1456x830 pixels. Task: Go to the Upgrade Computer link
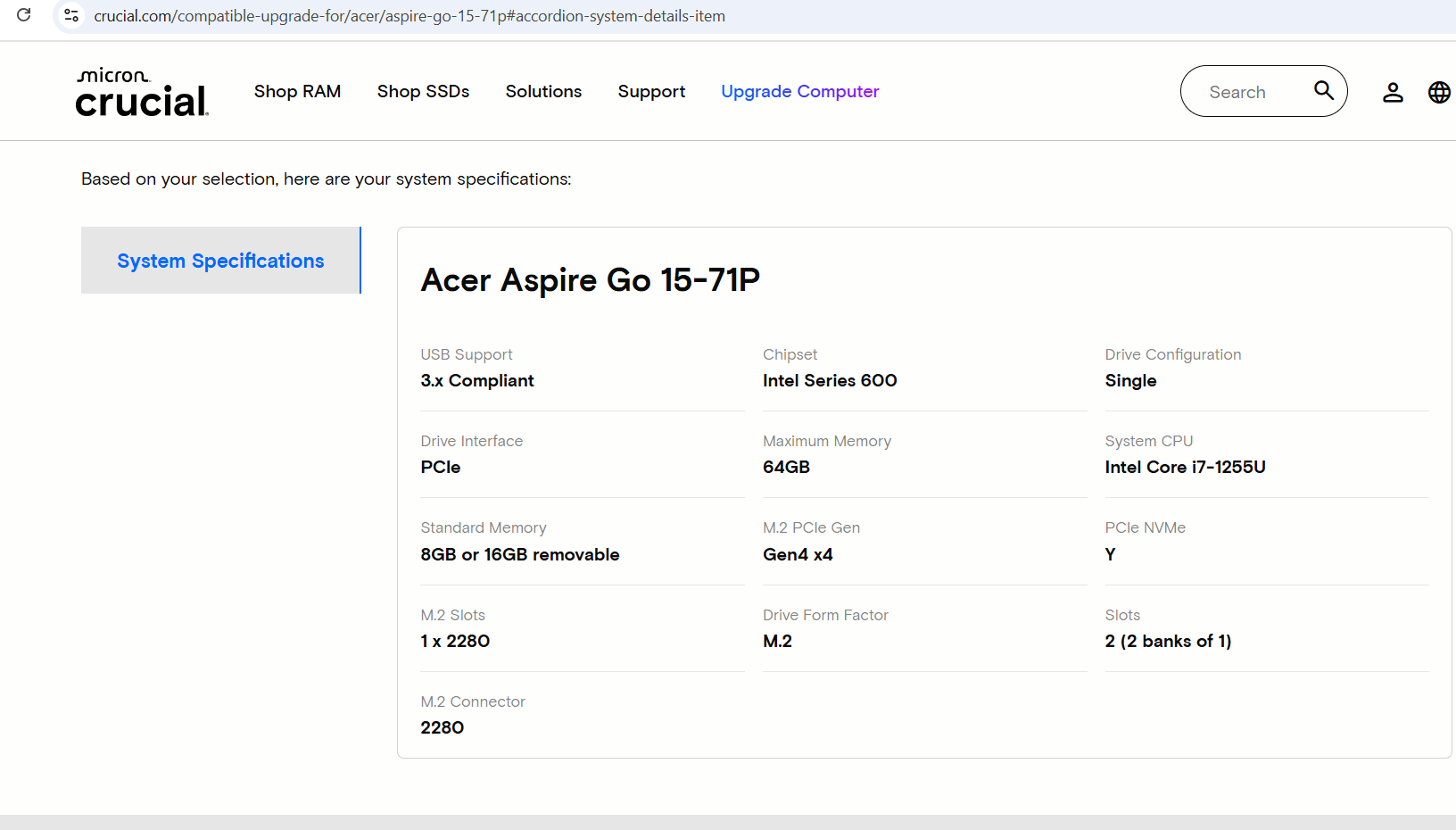click(x=799, y=91)
